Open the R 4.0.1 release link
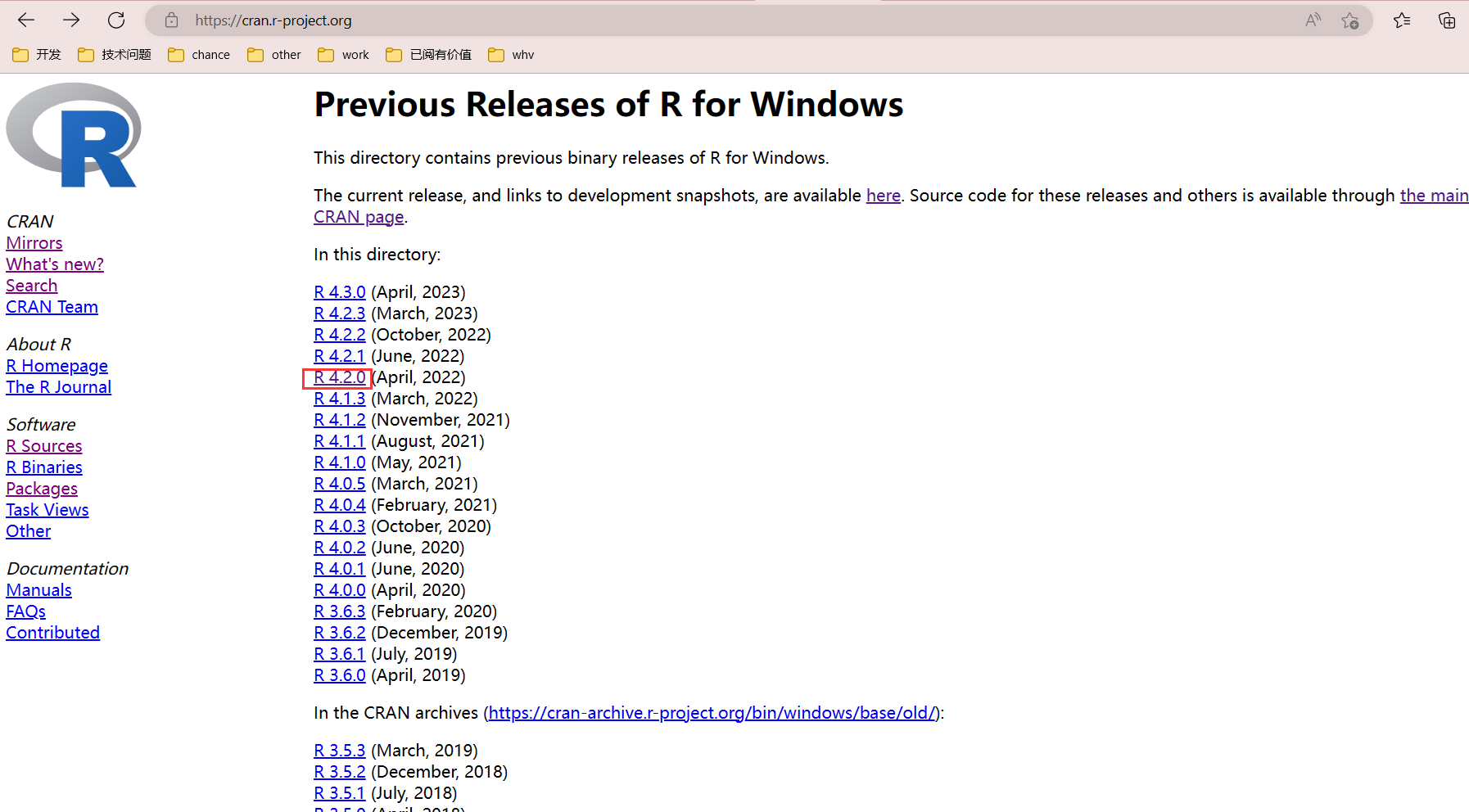 click(340, 569)
